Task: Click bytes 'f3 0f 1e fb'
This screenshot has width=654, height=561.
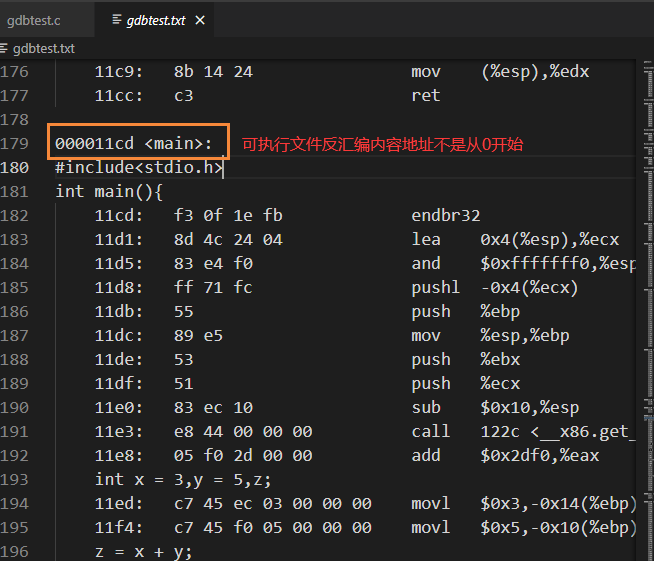Action: [x=228, y=216]
